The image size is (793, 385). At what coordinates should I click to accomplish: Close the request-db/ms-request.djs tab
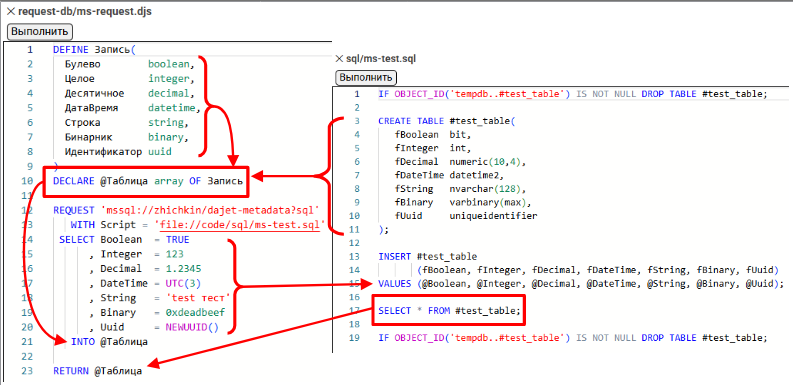tap(10, 12)
